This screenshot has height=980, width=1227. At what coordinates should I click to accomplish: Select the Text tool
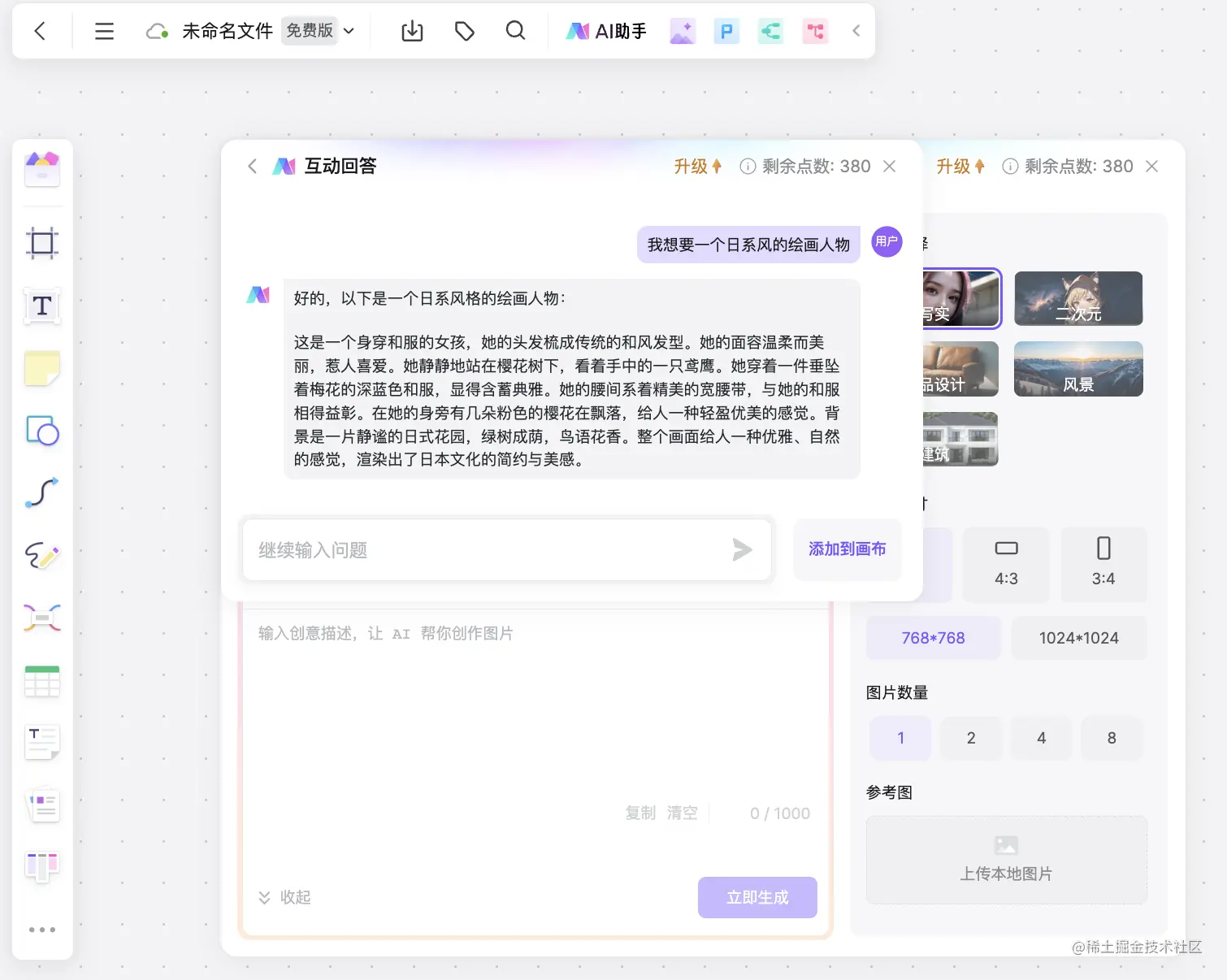[42, 306]
